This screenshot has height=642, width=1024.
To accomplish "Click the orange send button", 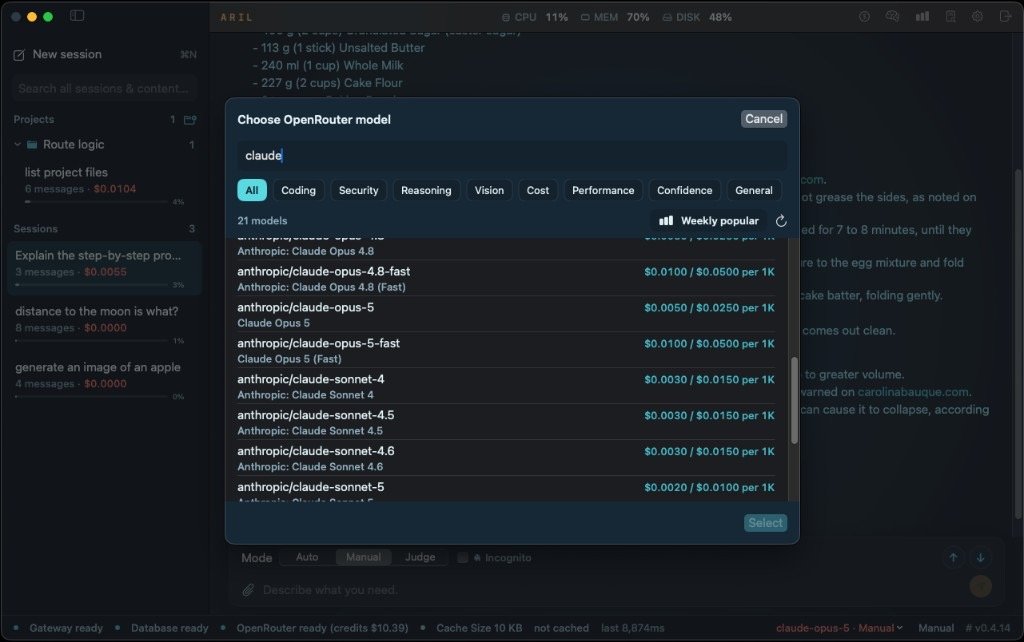I will [x=980, y=586].
